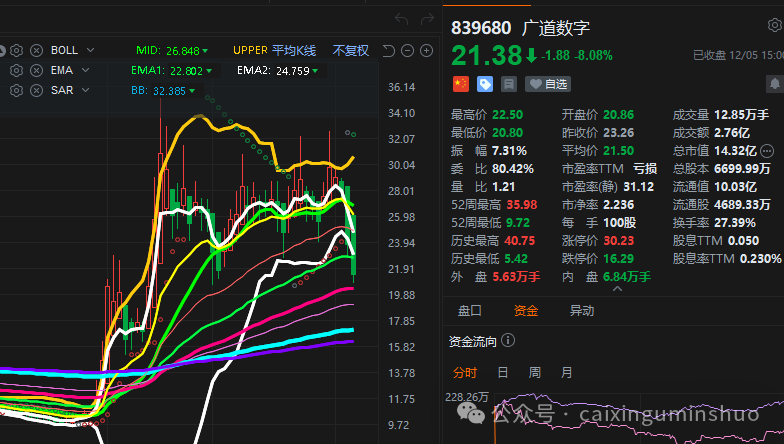The height and width of the screenshot is (444, 784).
Task: Click the undo arrow above the chart
Action: tap(402, 19)
